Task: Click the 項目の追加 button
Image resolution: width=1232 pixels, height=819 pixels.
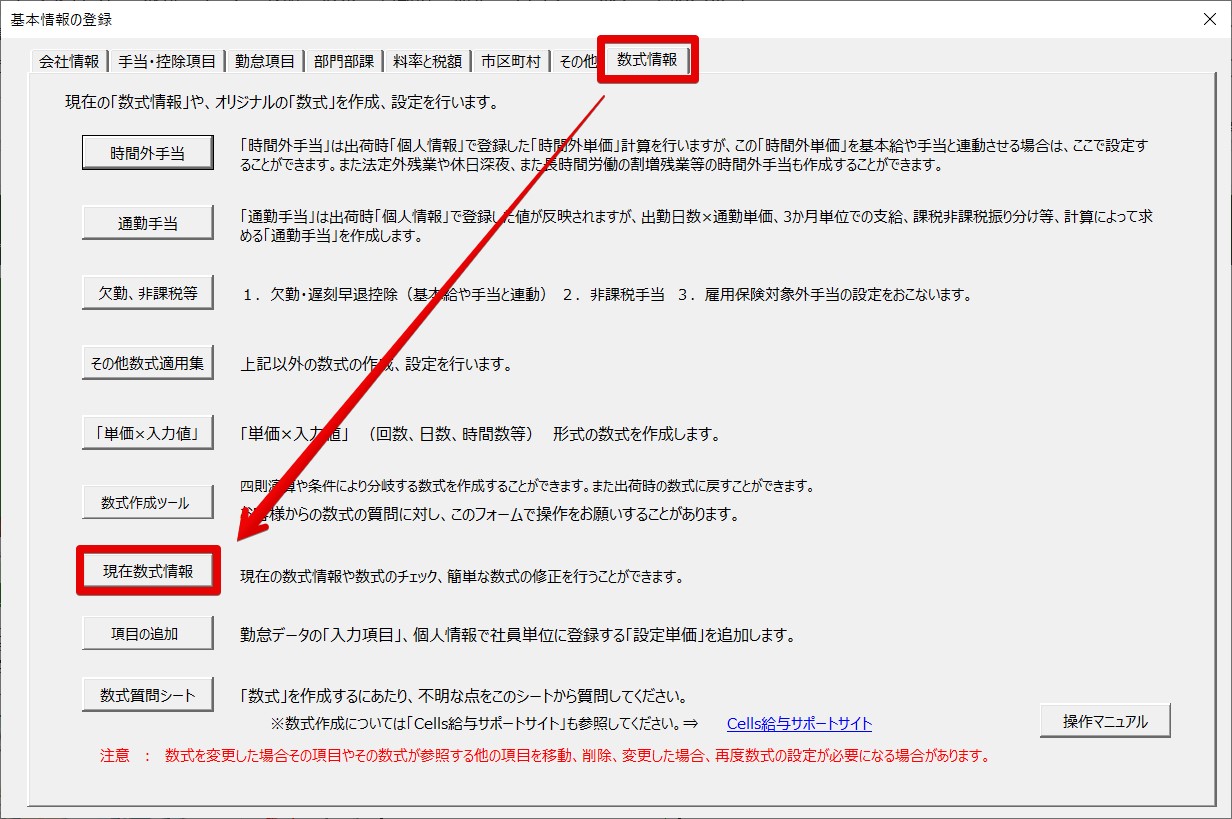Action: (148, 633)
